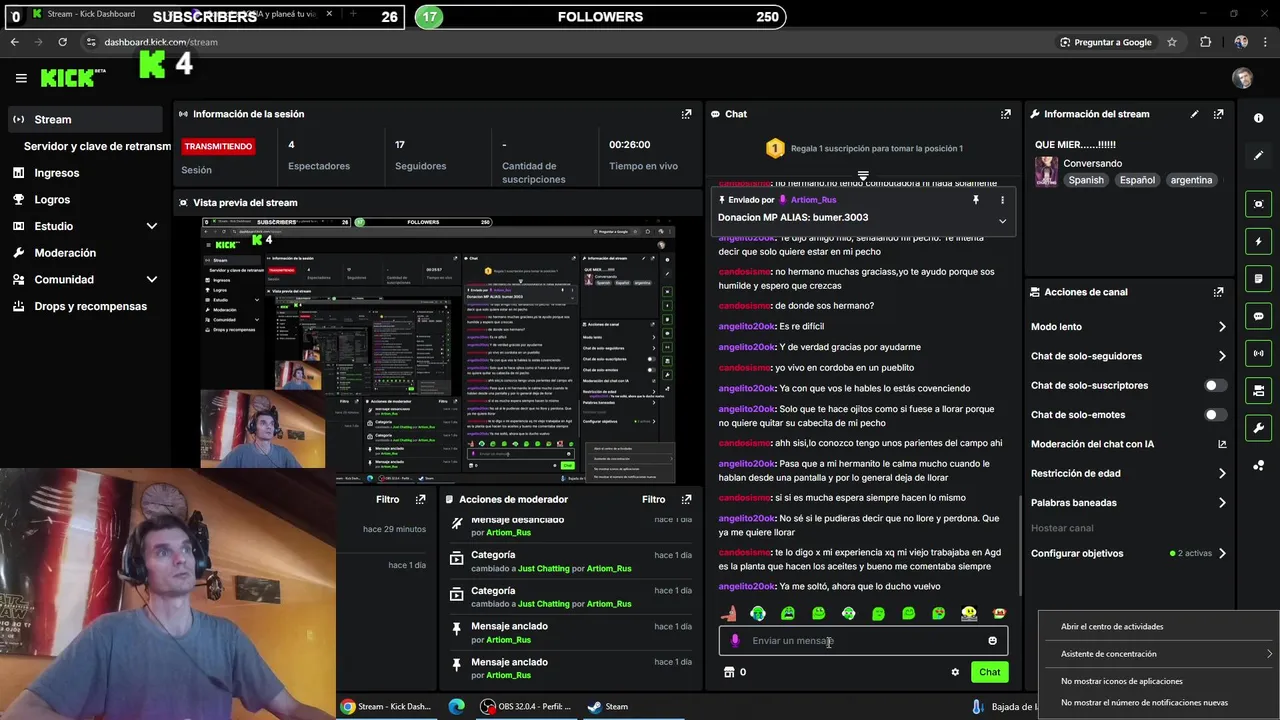Pop out the Acciones de moderador panel
The height and width of the screenshot is (720, 1280).
tap(686, 499)
